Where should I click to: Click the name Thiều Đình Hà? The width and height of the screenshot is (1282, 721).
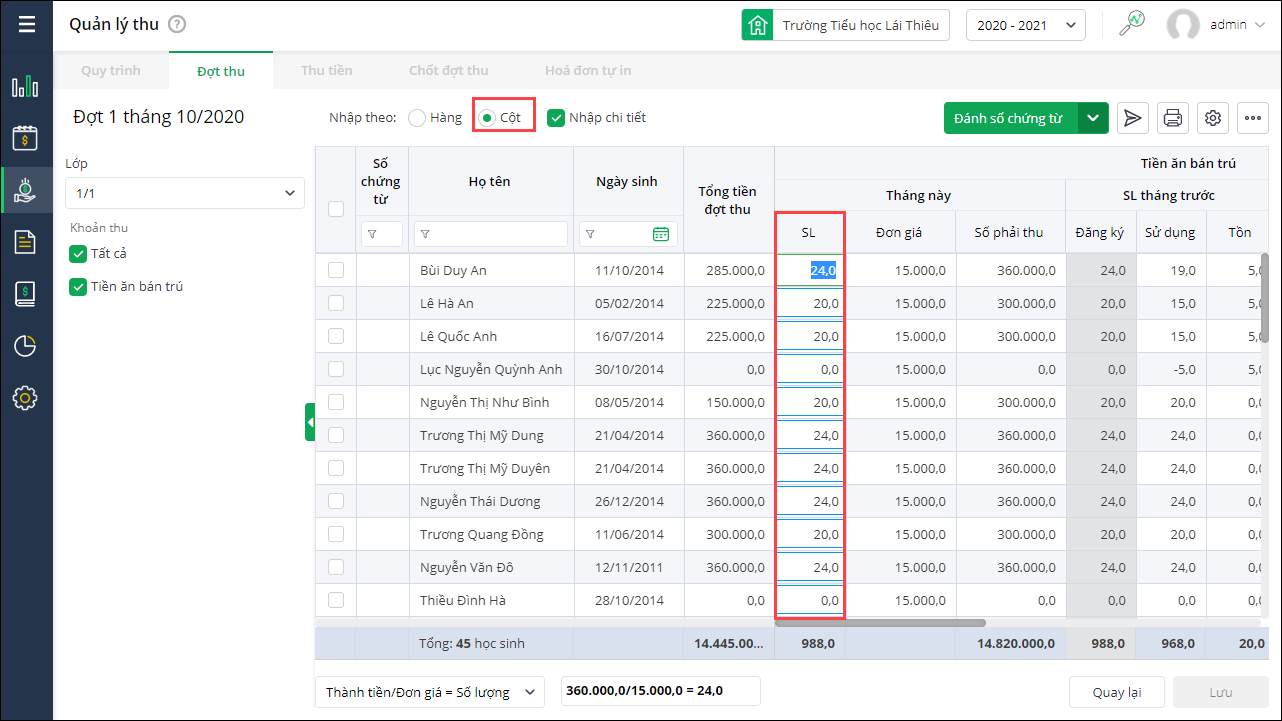point(463,600)
